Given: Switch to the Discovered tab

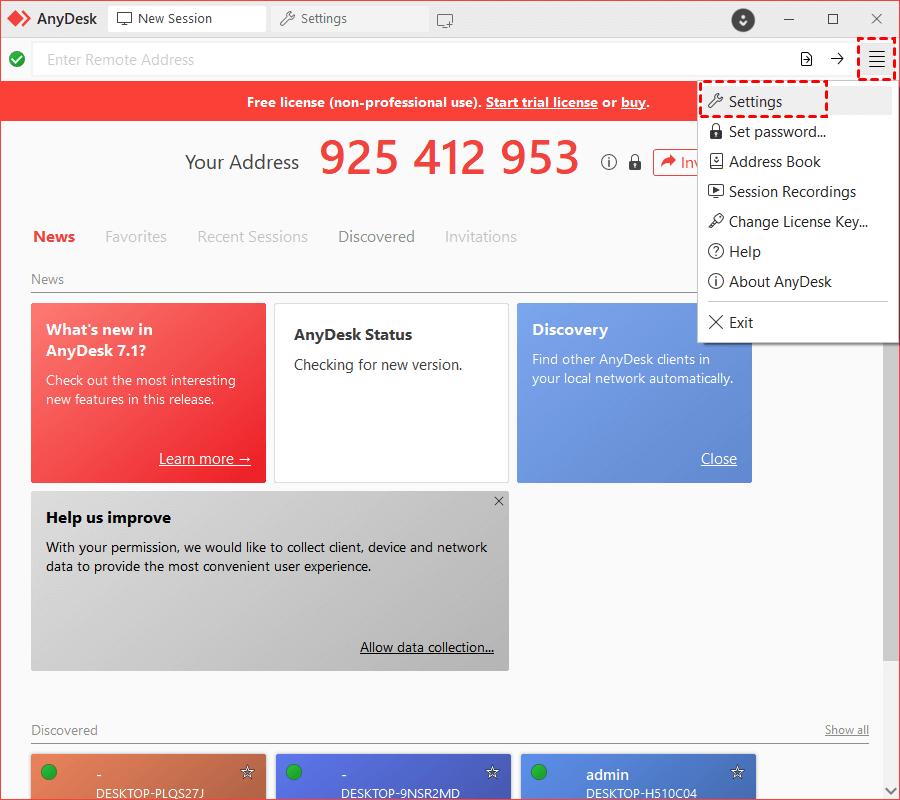Looking at the screenshot, I should 376,237.
